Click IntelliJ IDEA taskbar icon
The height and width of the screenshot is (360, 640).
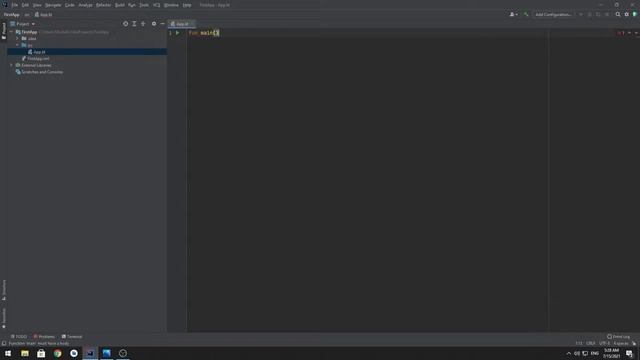pyautogui.click(x=90, y=353)
